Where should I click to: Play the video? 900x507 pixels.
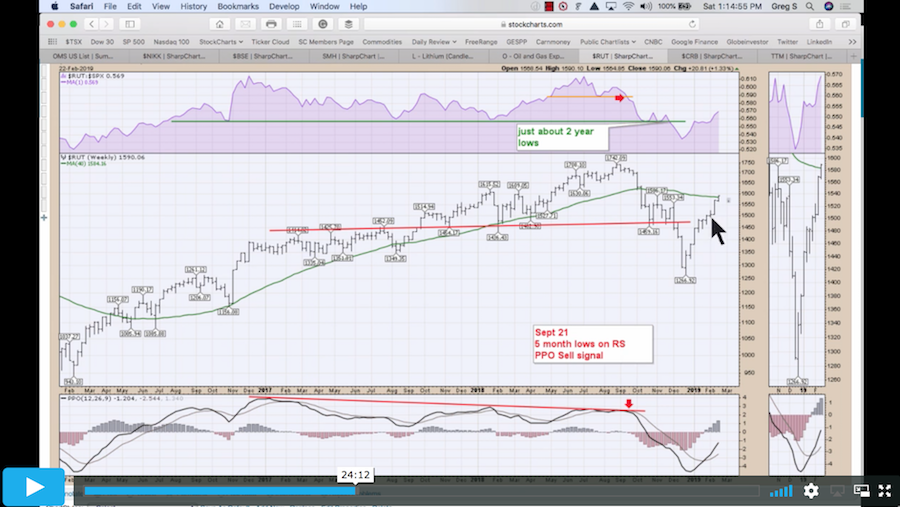pyautogui.click(x=33, y=487)
